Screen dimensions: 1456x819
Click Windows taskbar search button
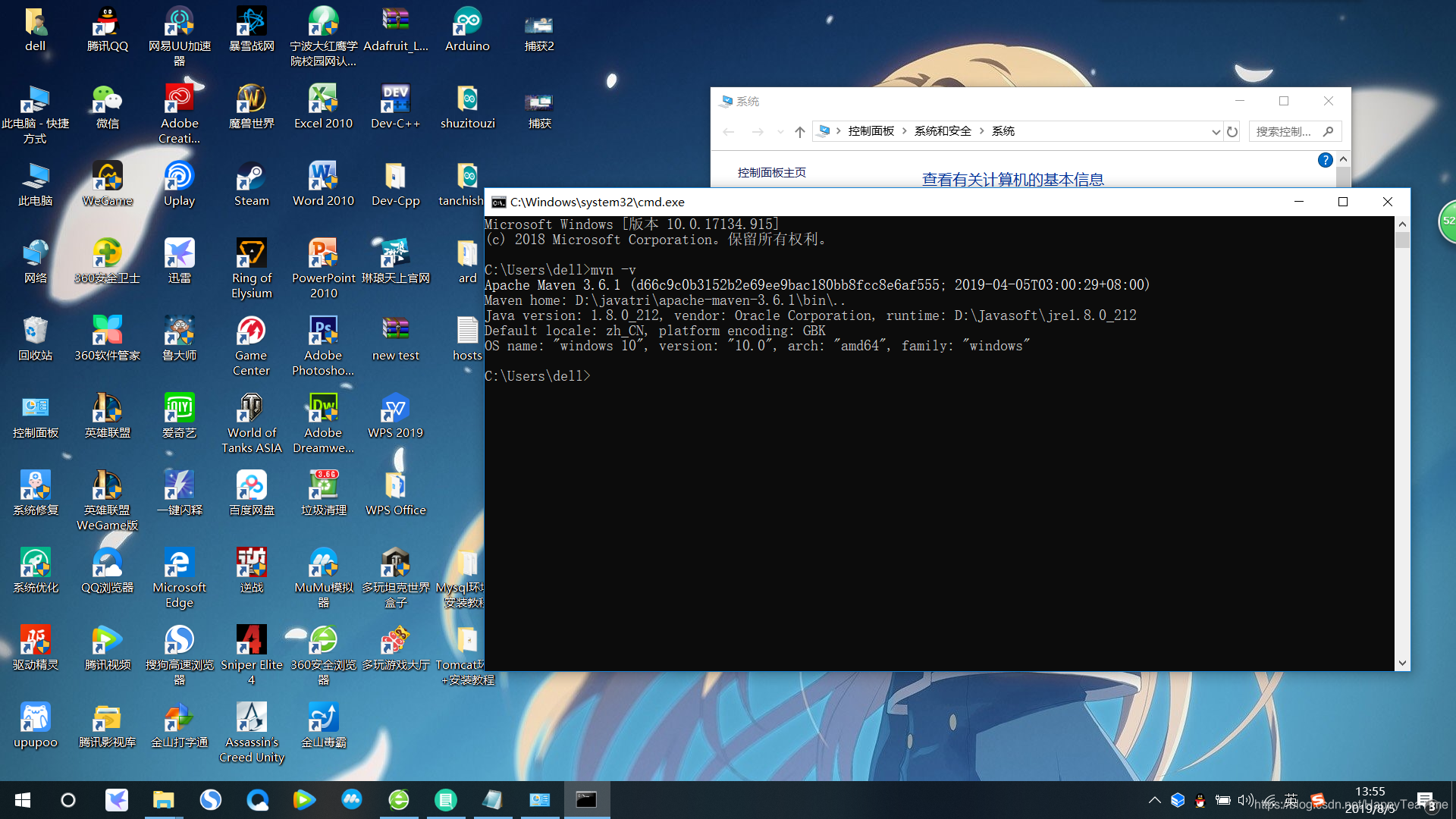tap(65, 800)
